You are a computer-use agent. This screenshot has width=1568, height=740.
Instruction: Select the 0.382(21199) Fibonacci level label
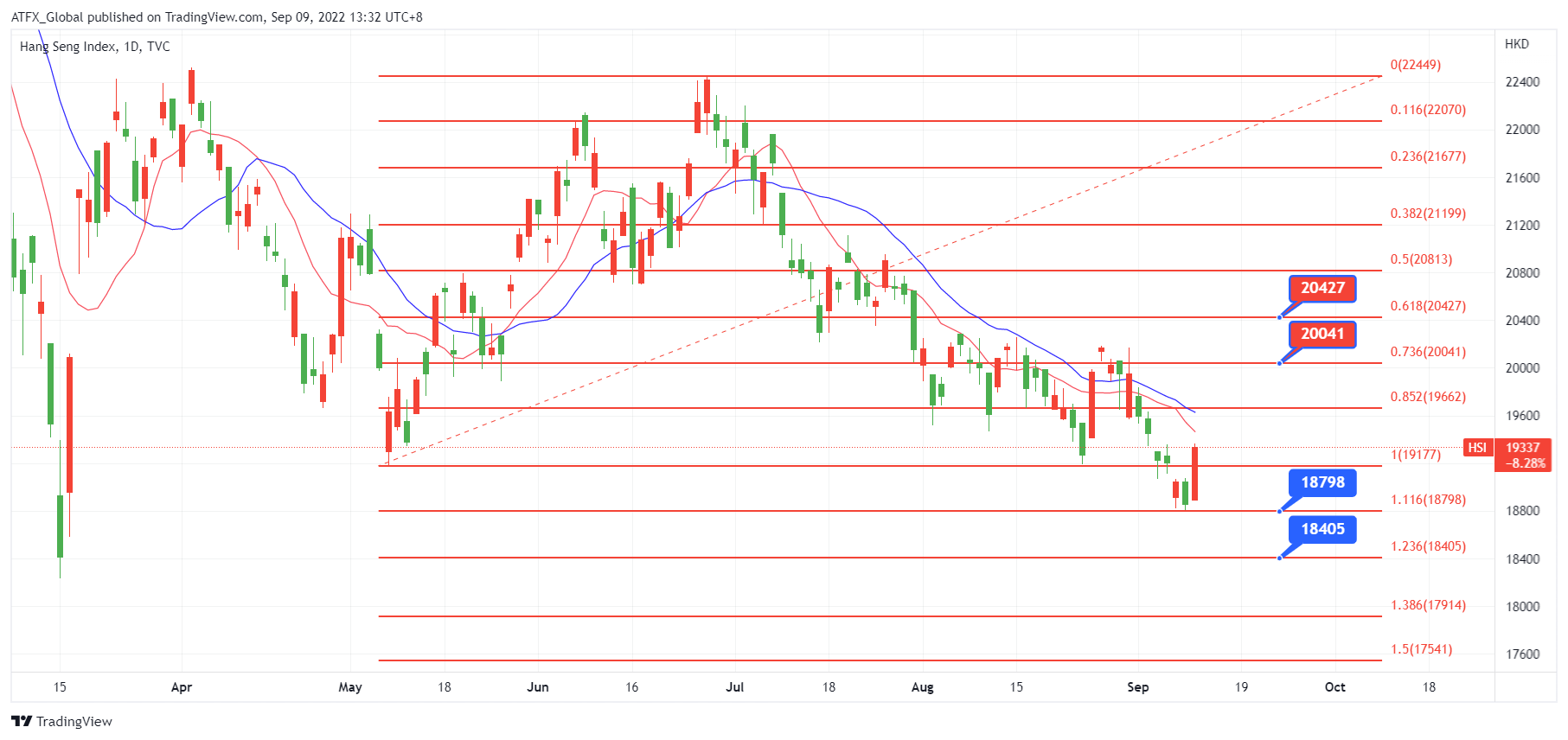1428,214
